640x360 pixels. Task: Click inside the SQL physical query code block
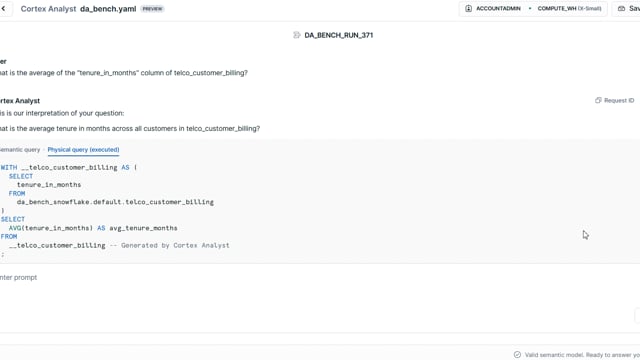(320, 210)
